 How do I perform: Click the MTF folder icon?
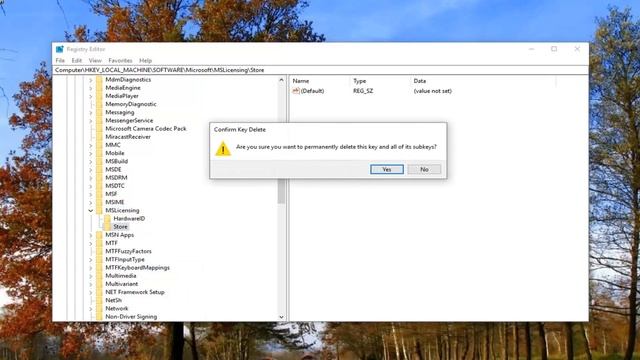coord(99,243)
